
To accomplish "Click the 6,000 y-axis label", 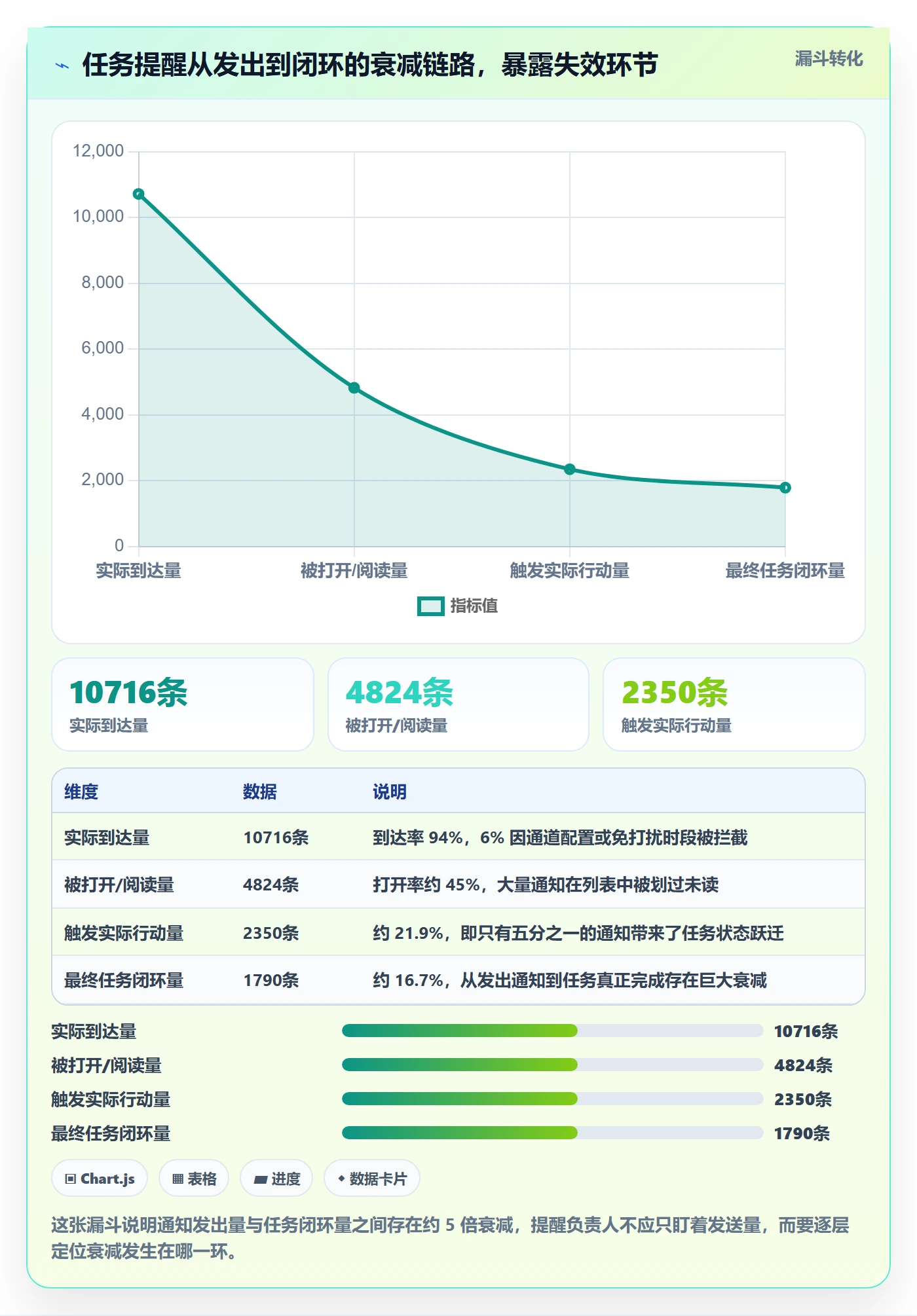I will (x=103, y=348).
